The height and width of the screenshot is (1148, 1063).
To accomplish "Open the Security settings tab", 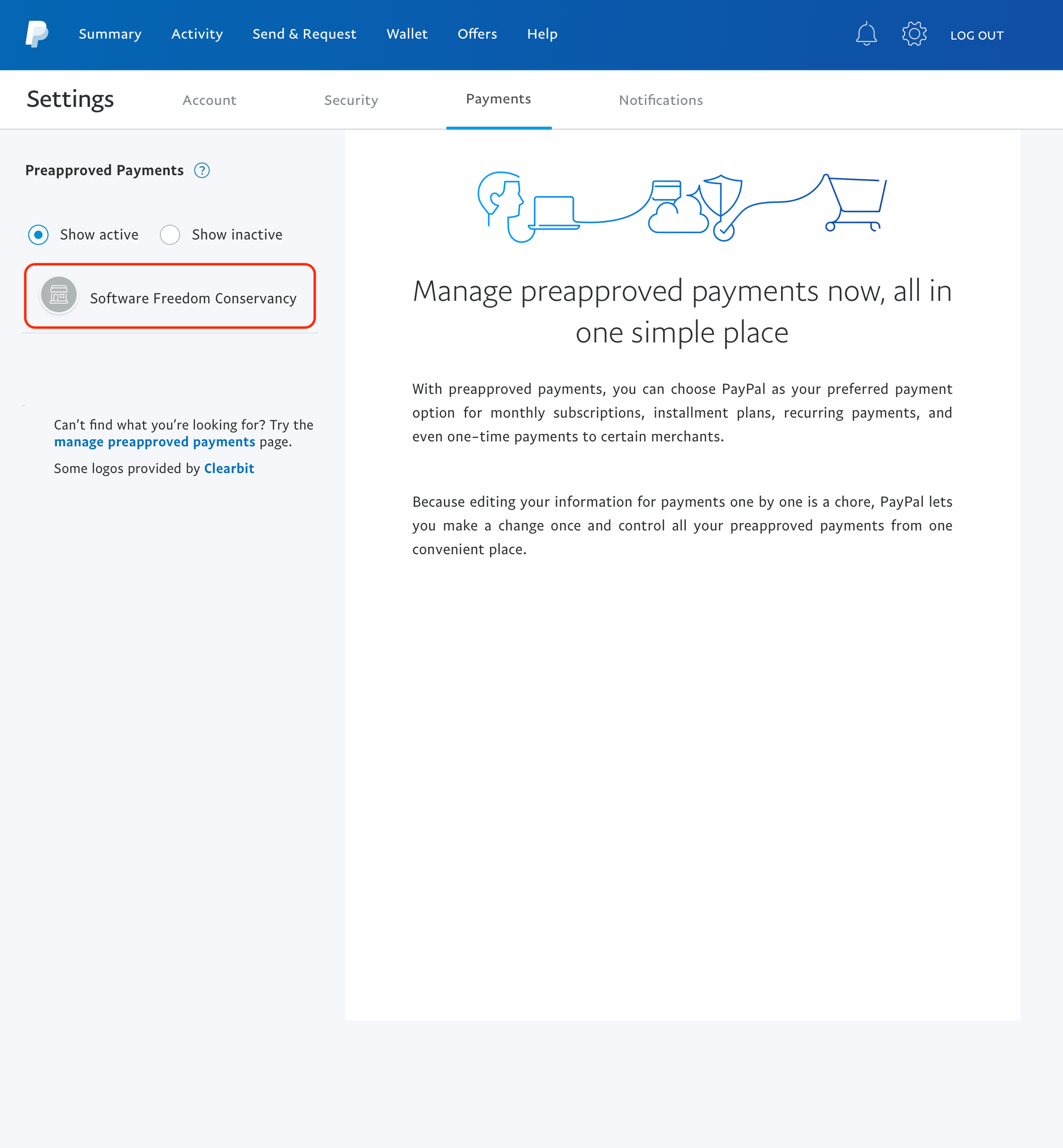I will (351, 99).
